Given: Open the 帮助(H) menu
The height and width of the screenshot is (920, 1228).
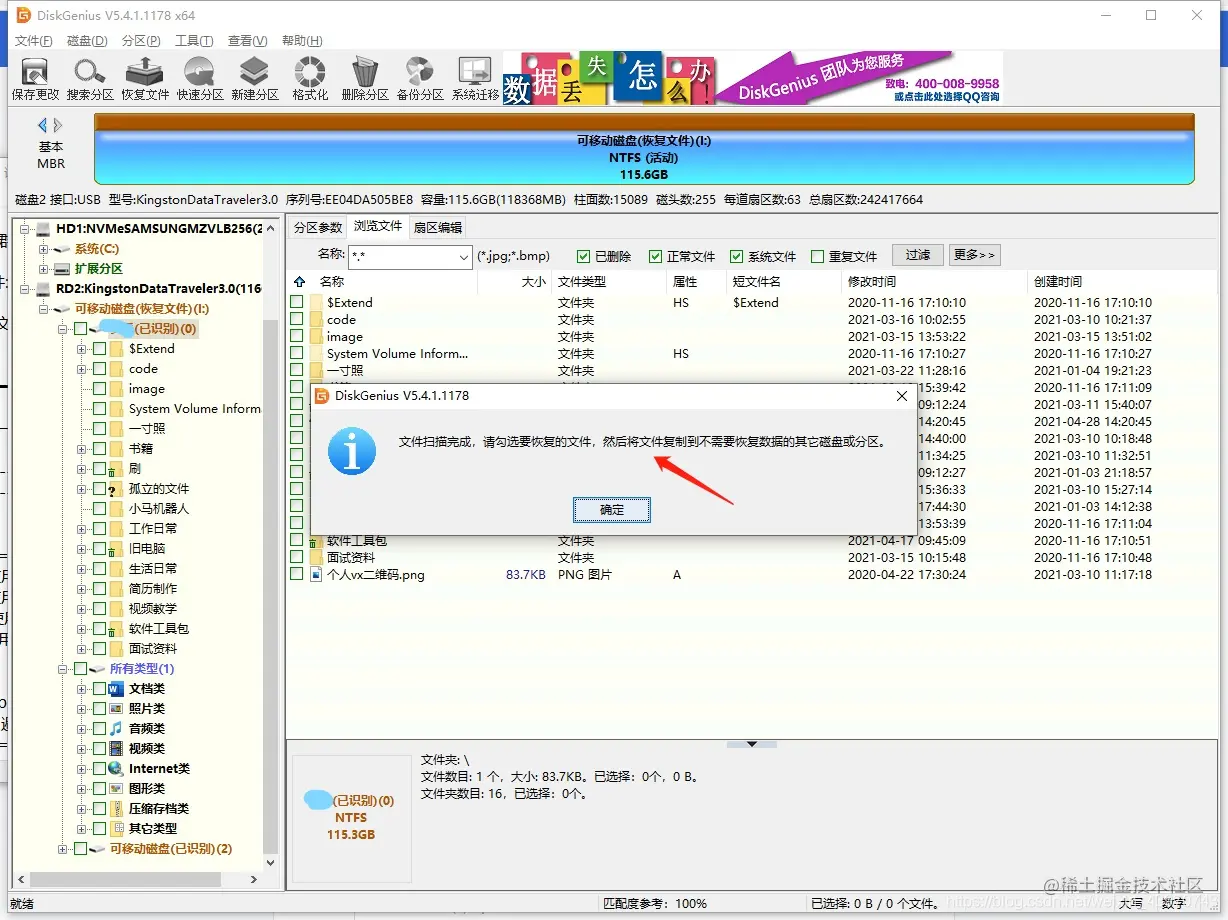Looking at the screenshot, I should (302, 41).
